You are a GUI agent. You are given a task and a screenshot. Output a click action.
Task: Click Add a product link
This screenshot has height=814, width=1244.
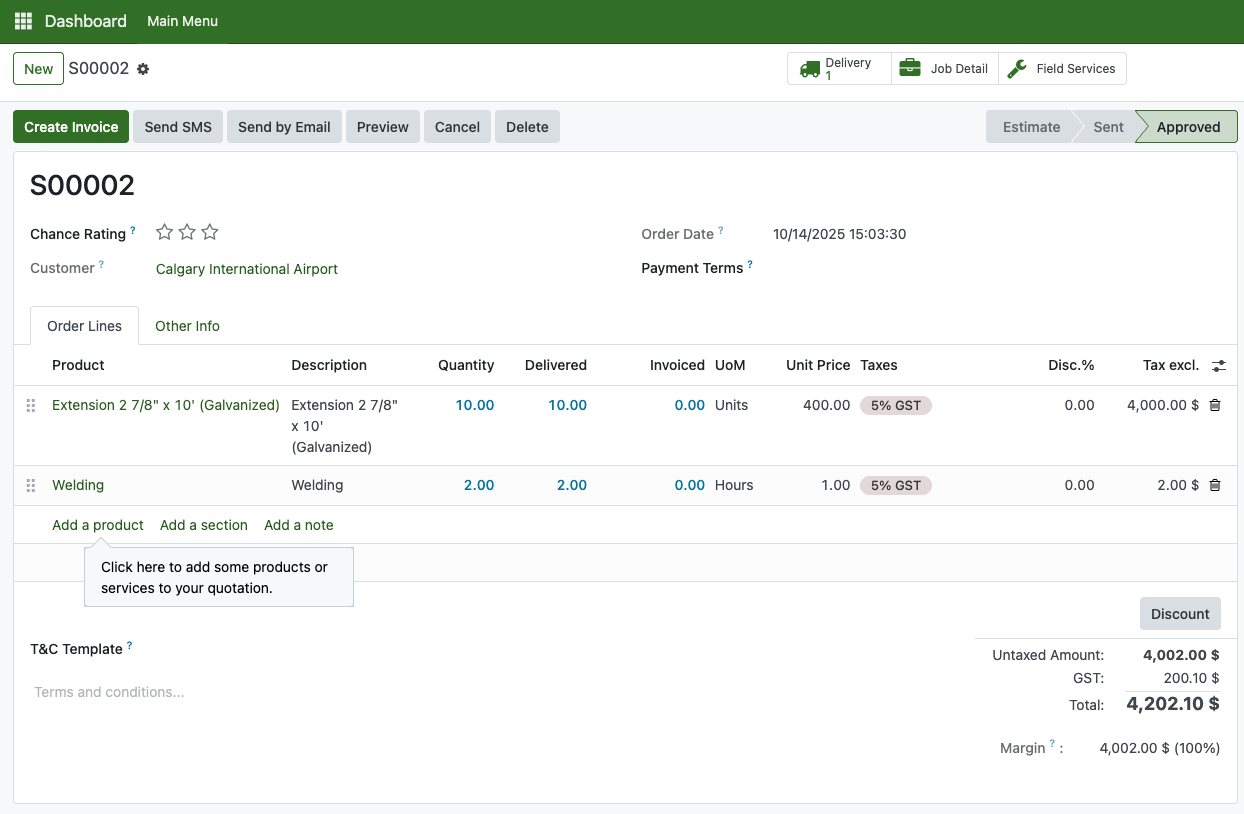98,525
